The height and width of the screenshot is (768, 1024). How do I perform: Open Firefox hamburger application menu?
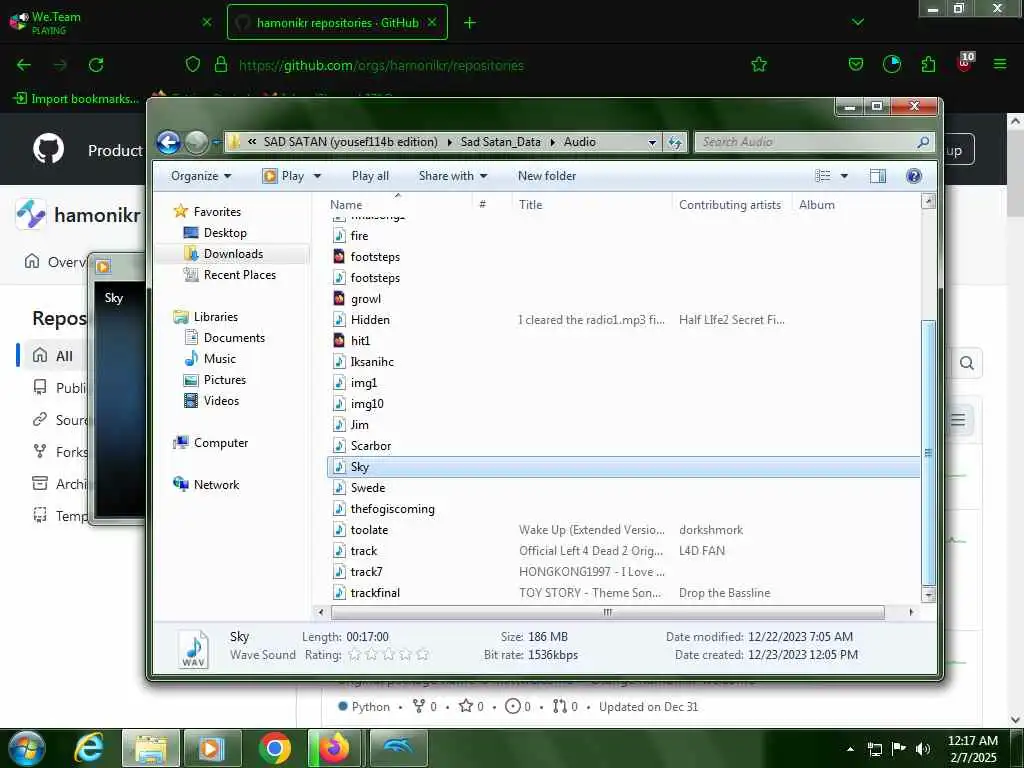1000,64
